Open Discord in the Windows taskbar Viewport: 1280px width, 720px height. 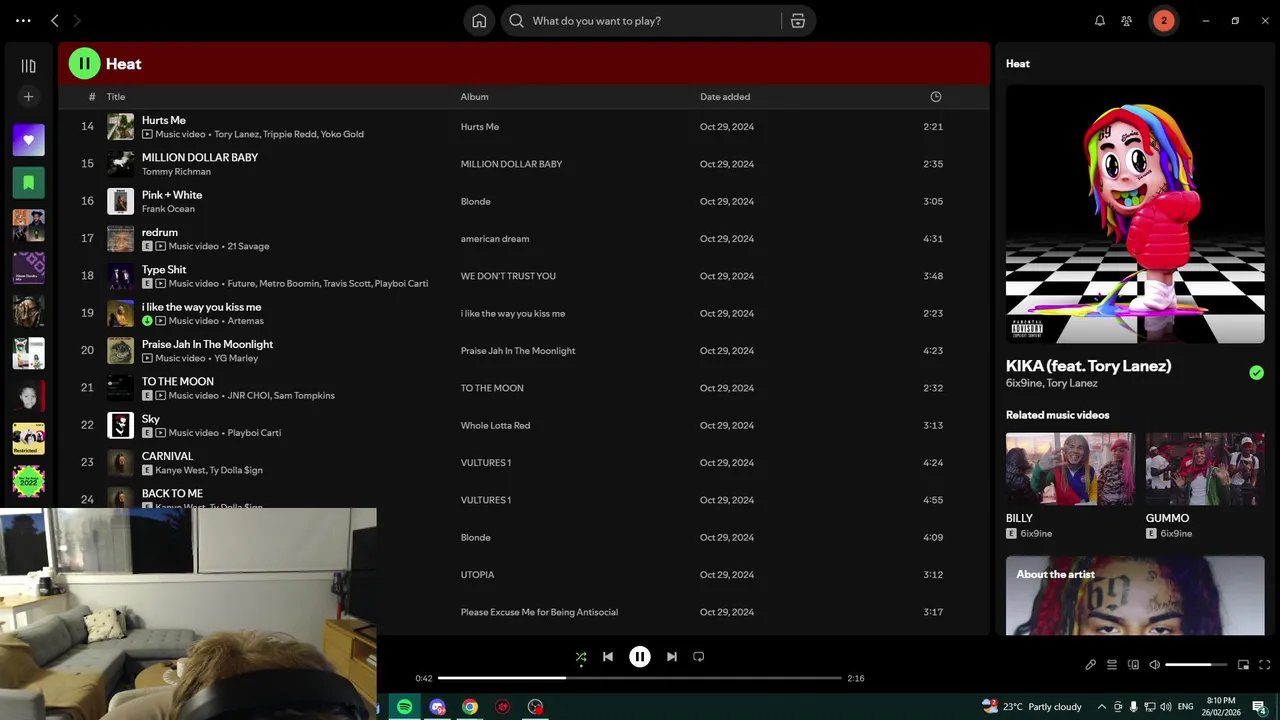437,707
